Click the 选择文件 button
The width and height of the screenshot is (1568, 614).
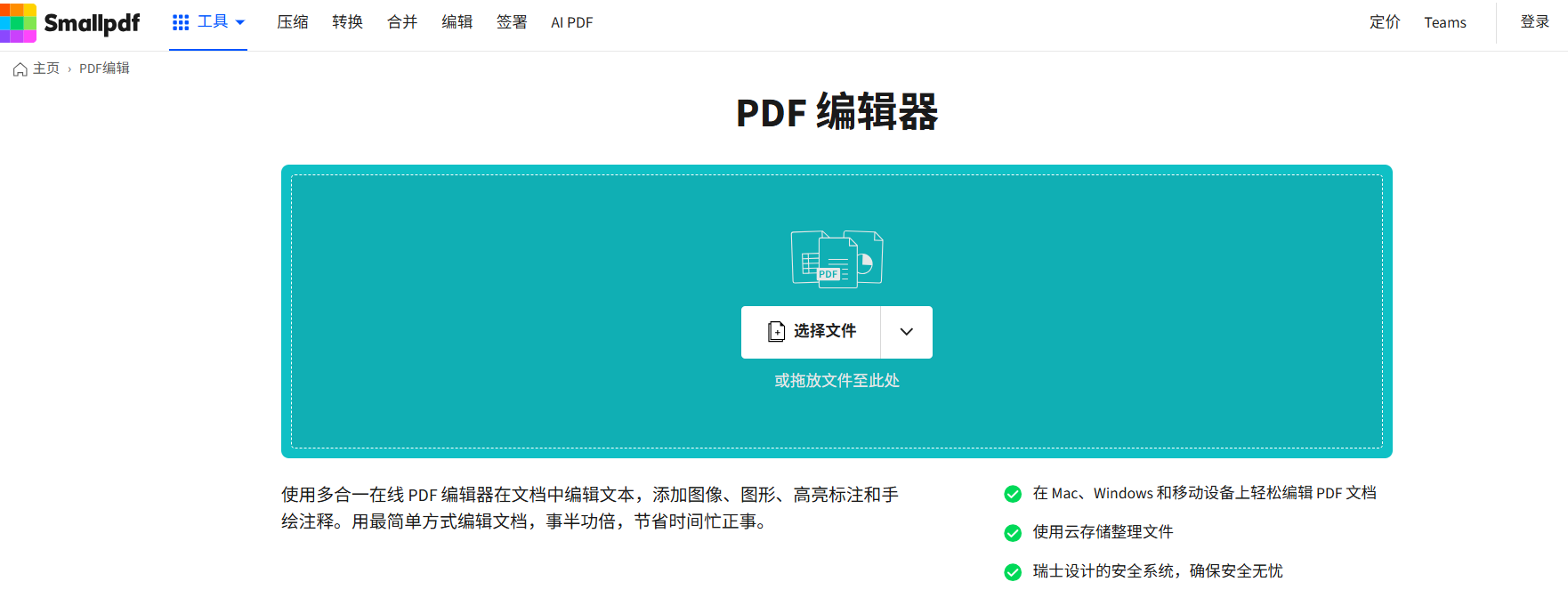[811, 332]
